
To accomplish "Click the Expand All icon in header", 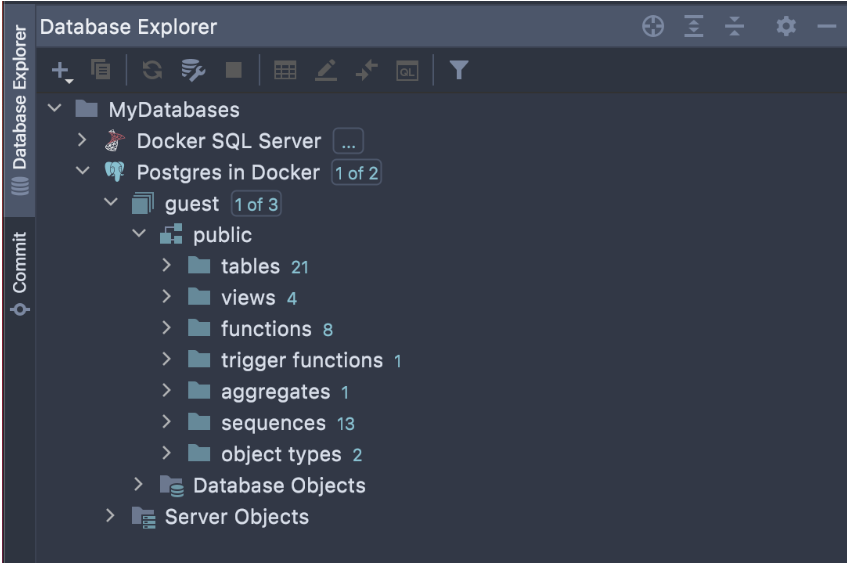I will [x=694, y=26].
